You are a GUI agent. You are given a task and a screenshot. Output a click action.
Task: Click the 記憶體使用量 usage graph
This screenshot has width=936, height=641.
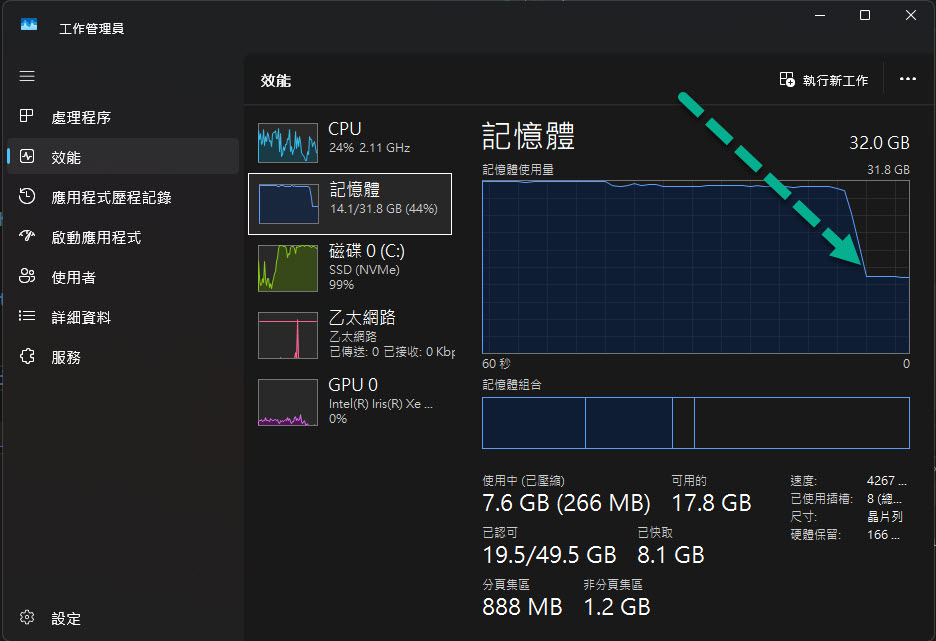pos(696,267)
